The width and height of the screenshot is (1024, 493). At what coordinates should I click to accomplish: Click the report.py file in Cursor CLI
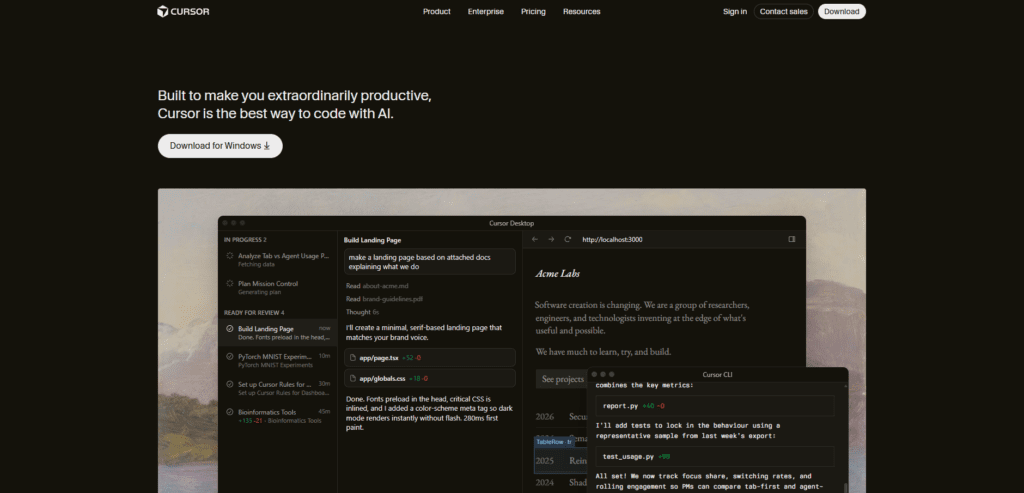pyautogui.click(x=714, y=406)
